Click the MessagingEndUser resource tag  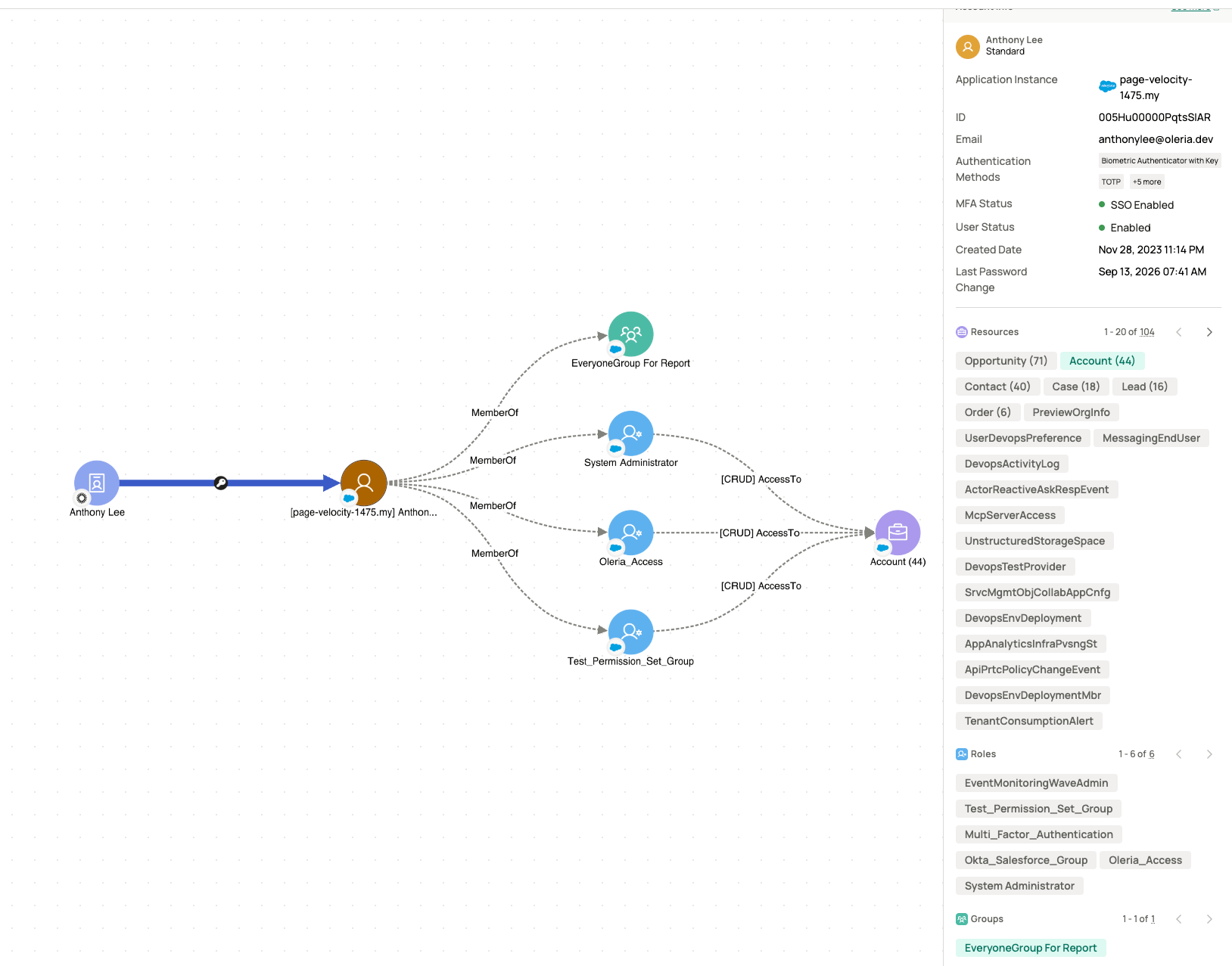(x=1151, y=438)
